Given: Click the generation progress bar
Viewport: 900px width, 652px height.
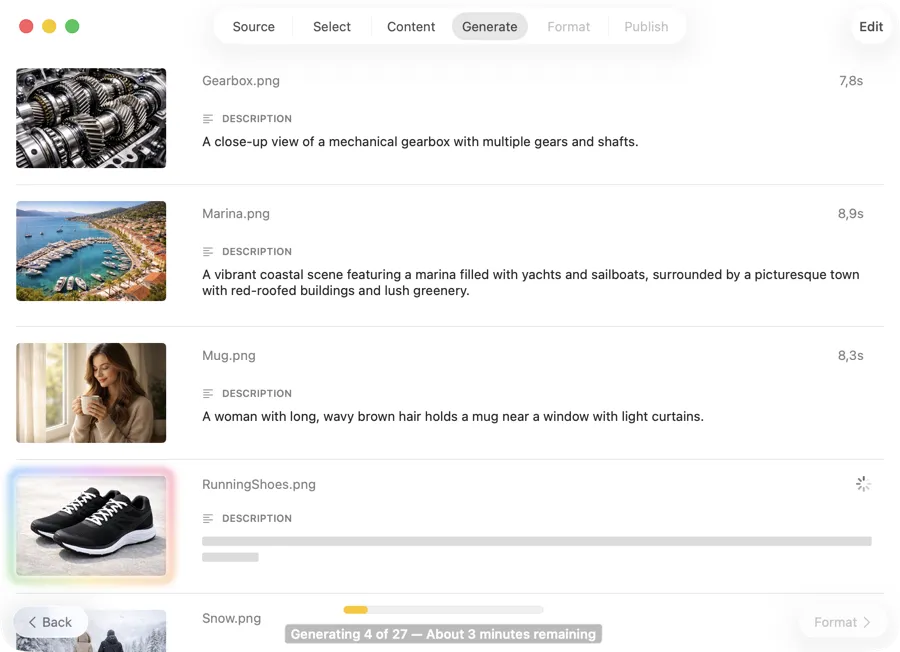Looking at the screenshot, I should 443,609.
